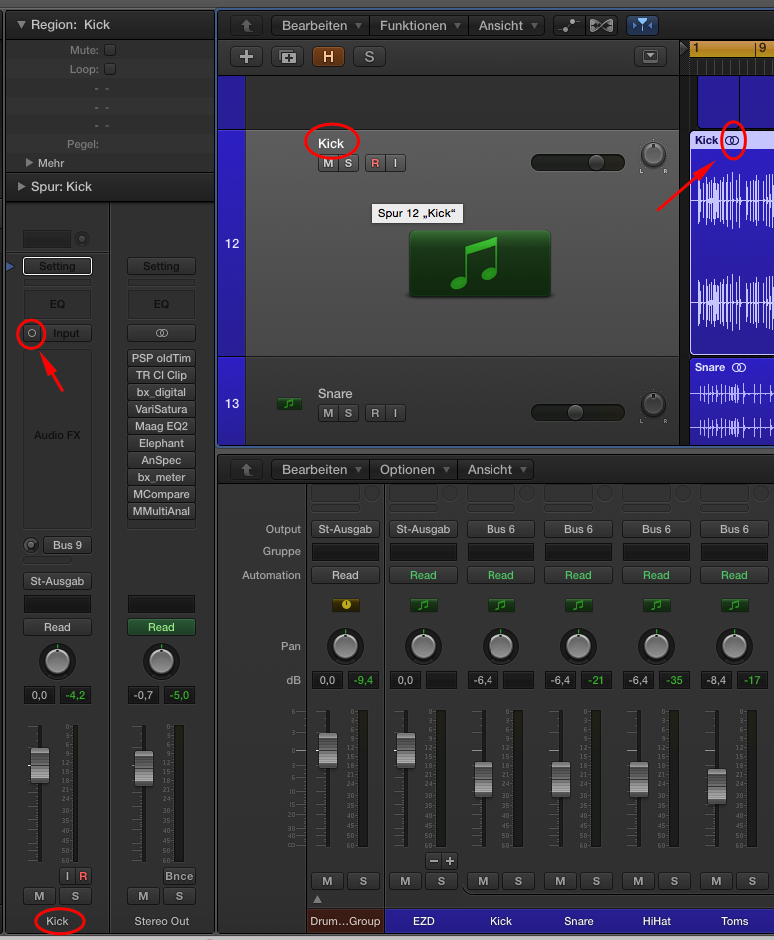Click the small green icon of Snare track
The height and width of the screenshot is (940, 774).
pos(289,403)
